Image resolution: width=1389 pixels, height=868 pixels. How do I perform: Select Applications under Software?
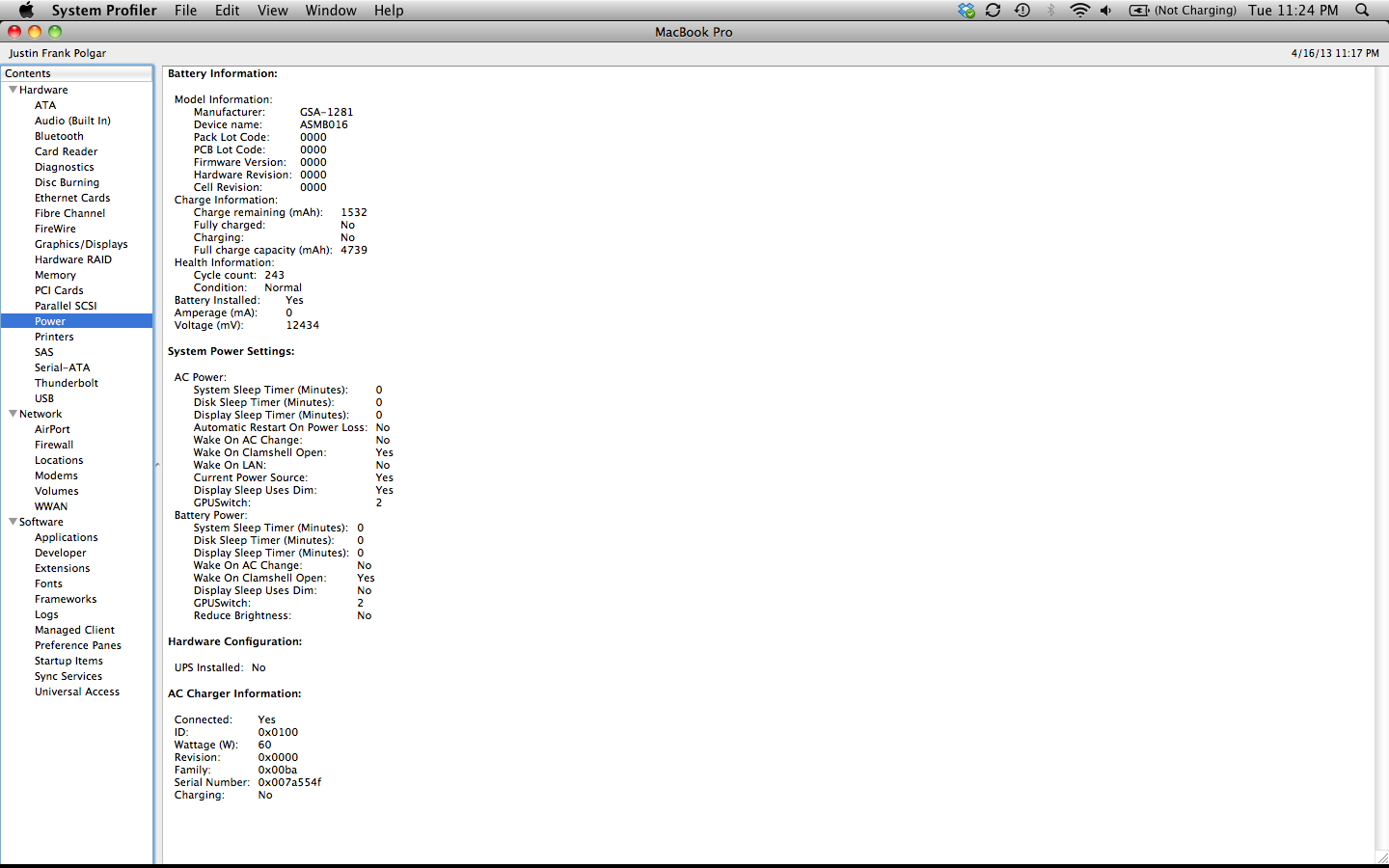pos(67,537)
